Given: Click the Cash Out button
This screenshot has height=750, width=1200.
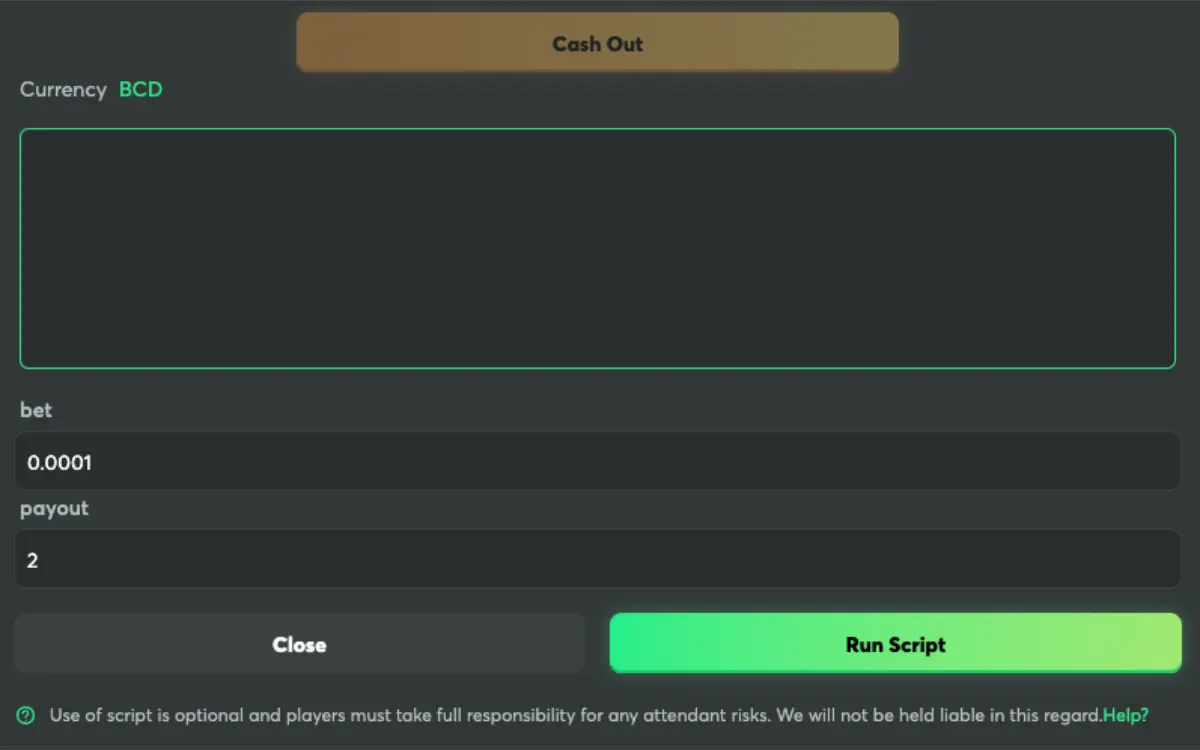Looking at the screenshot, I should (x=597, y=43).
